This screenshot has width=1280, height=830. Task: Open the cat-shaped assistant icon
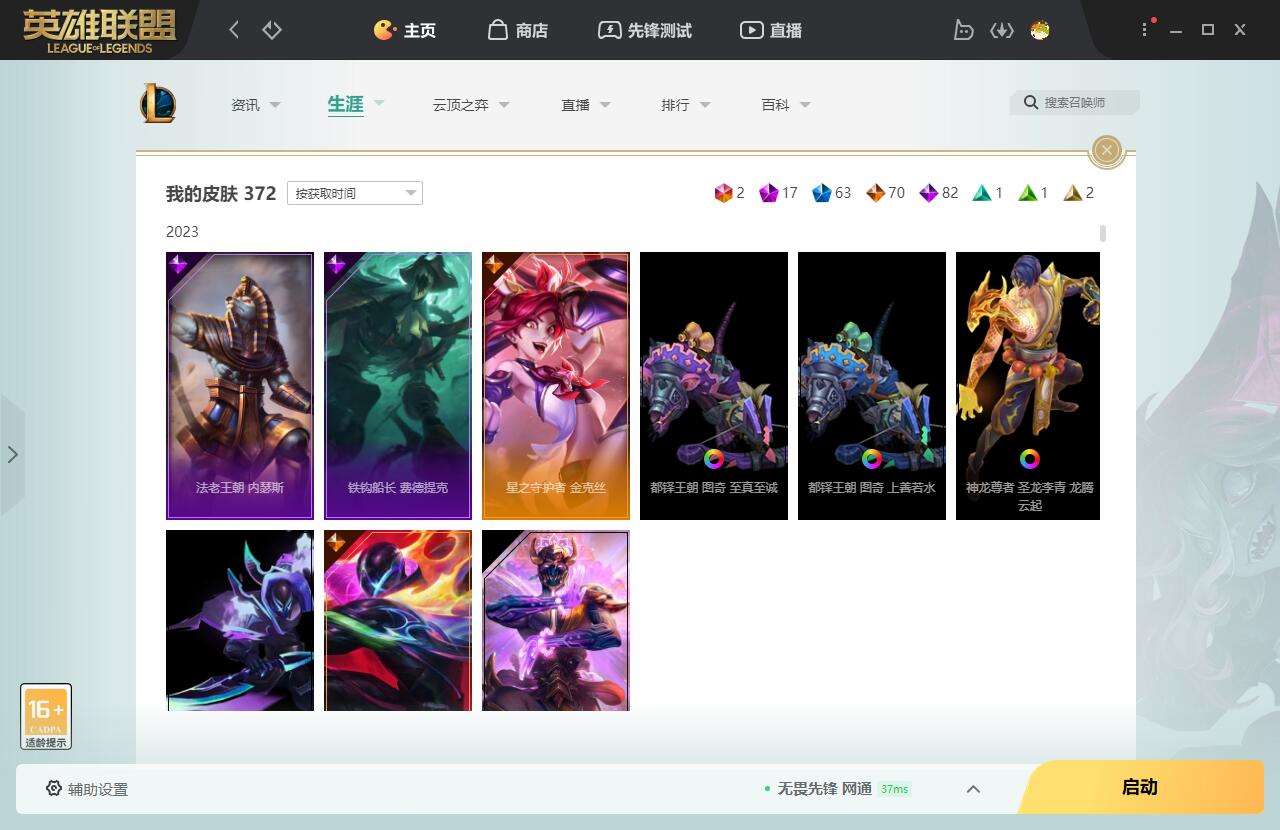(963, 30)
